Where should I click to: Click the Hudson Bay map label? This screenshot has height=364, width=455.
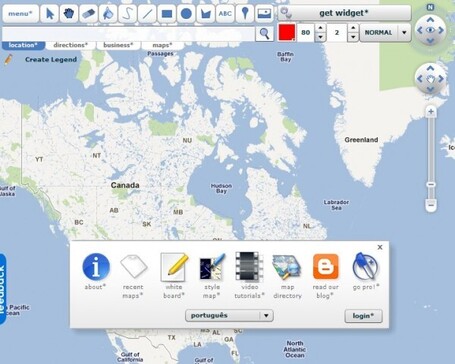click(x=221, y=188)
